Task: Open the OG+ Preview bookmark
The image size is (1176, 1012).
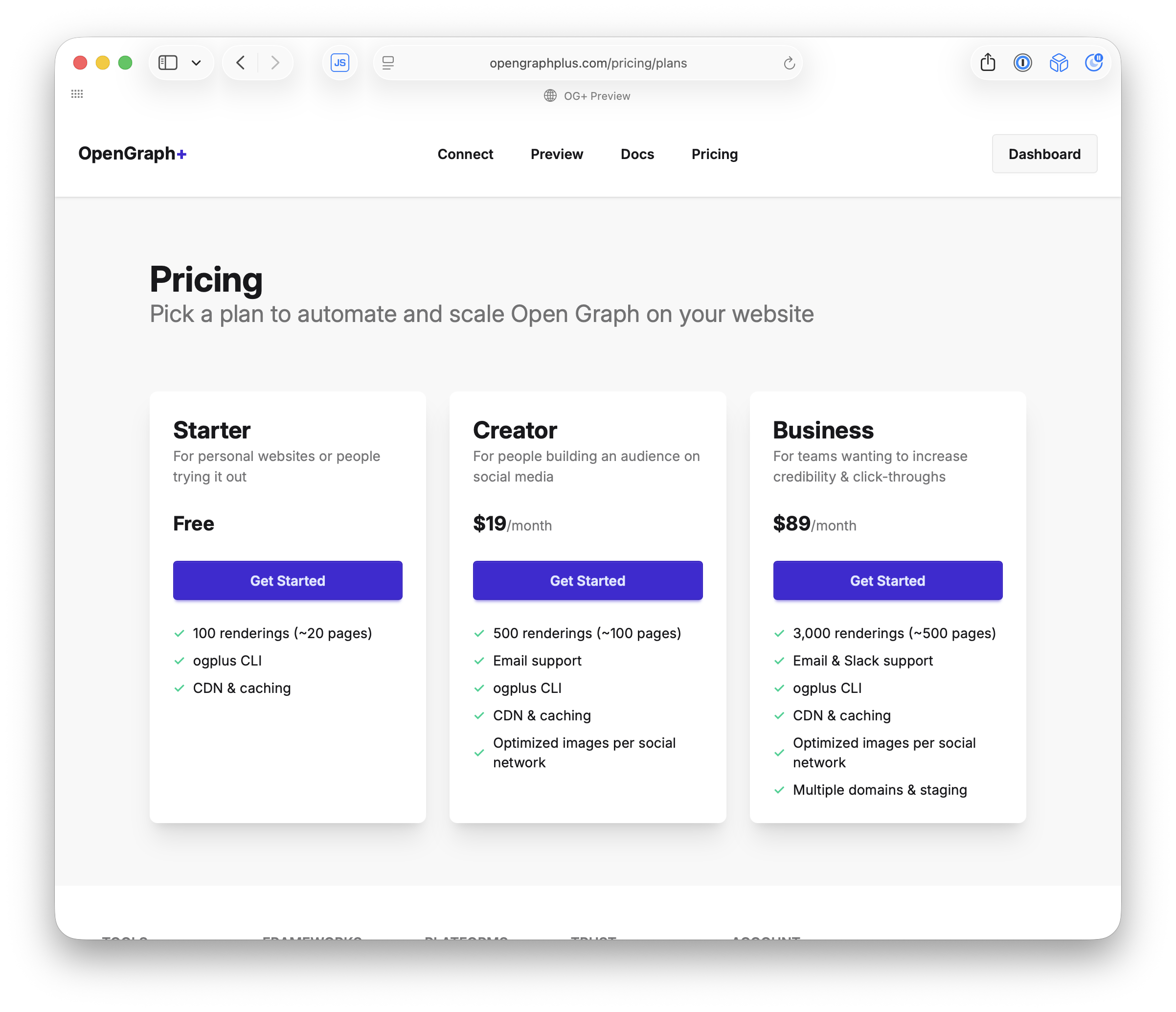Action: (x=588, y=95)
